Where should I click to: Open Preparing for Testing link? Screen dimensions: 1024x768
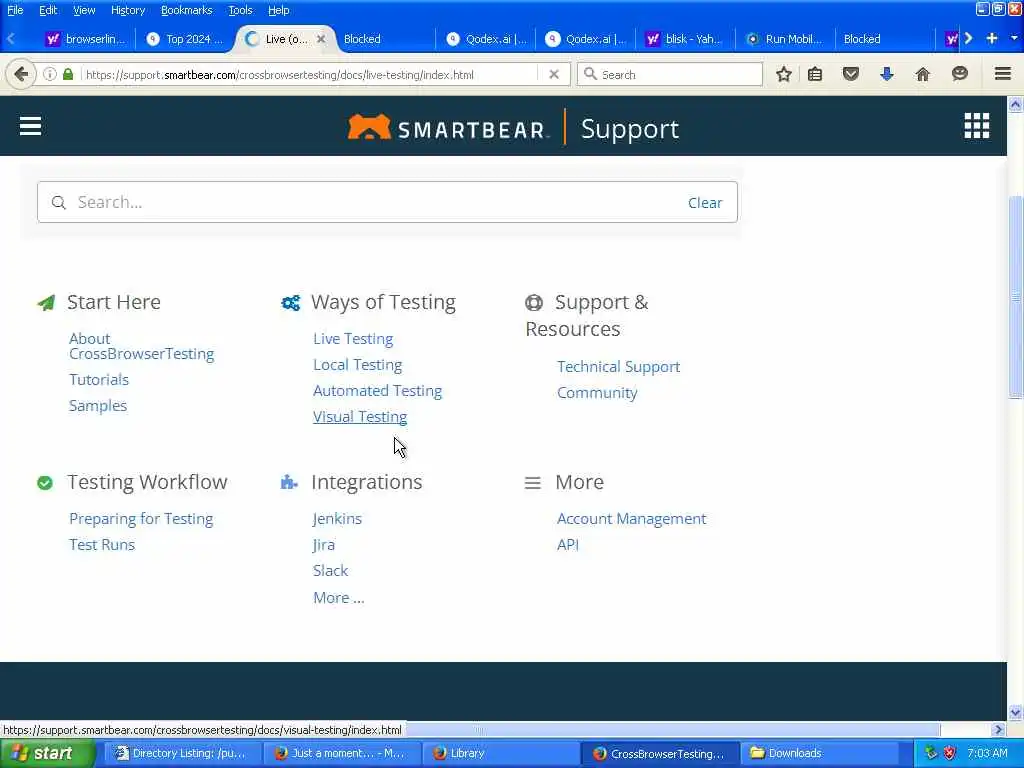coord(141,519)
